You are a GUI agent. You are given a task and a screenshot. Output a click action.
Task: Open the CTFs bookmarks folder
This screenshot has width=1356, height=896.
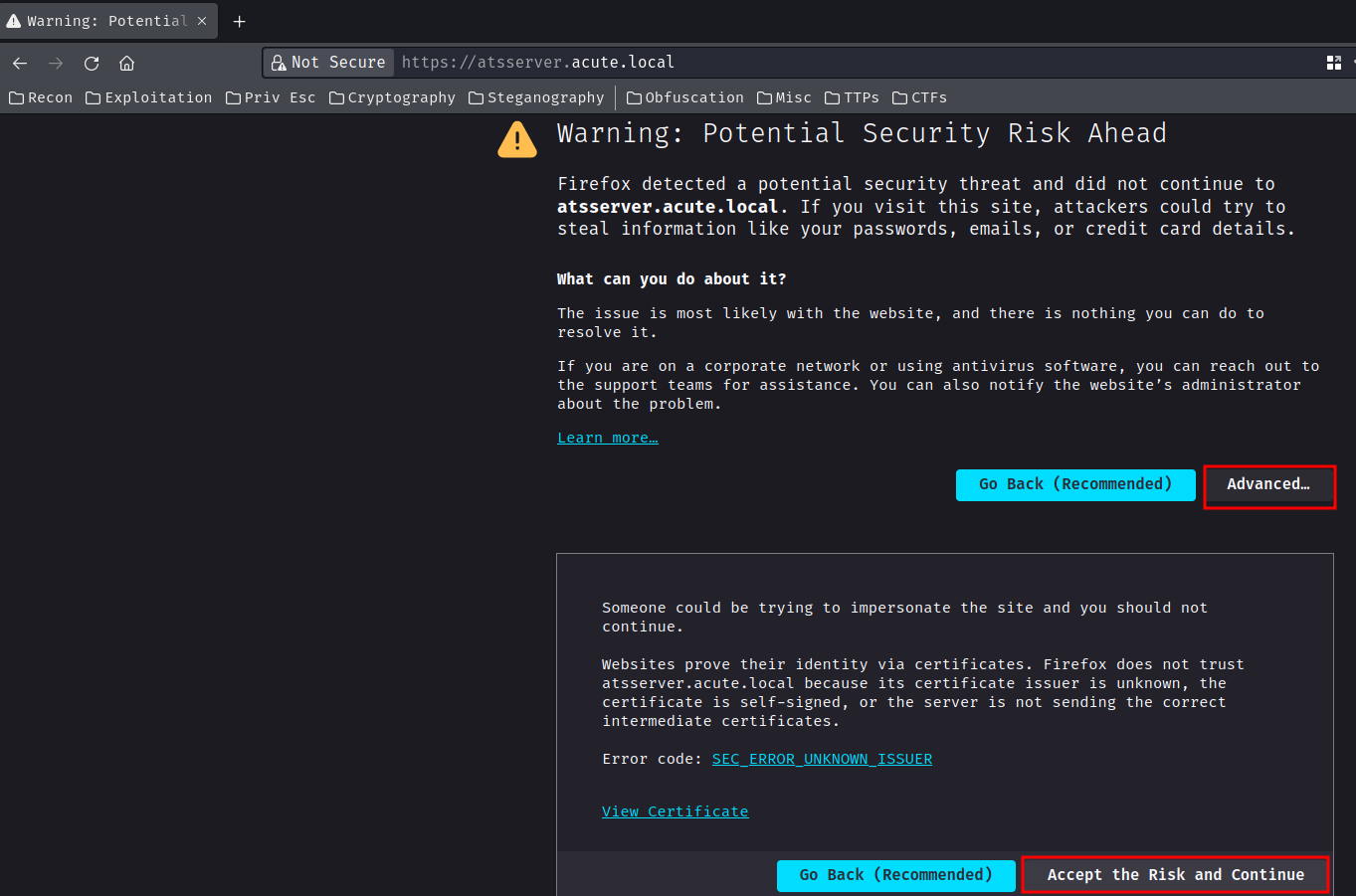point(920,97)
